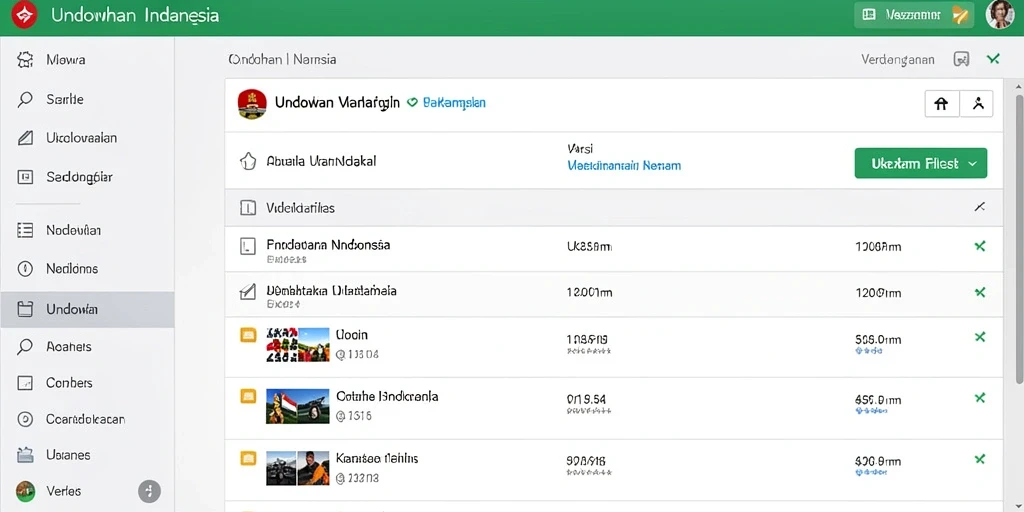Remove the Demahtaka Ulardamaia row via green X
This screenshot has width=1024, height=512.
click(x=980, y=292)
